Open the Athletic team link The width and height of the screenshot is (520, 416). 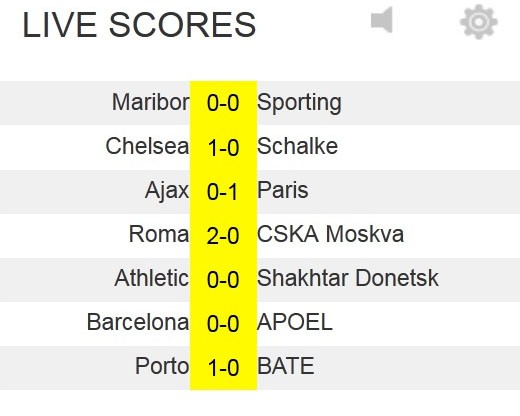(x=152, y=278)
